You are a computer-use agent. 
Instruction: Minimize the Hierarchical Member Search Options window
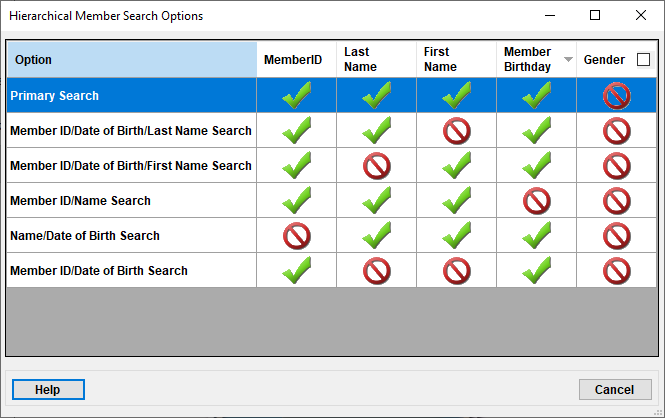[x=550, y=16]
